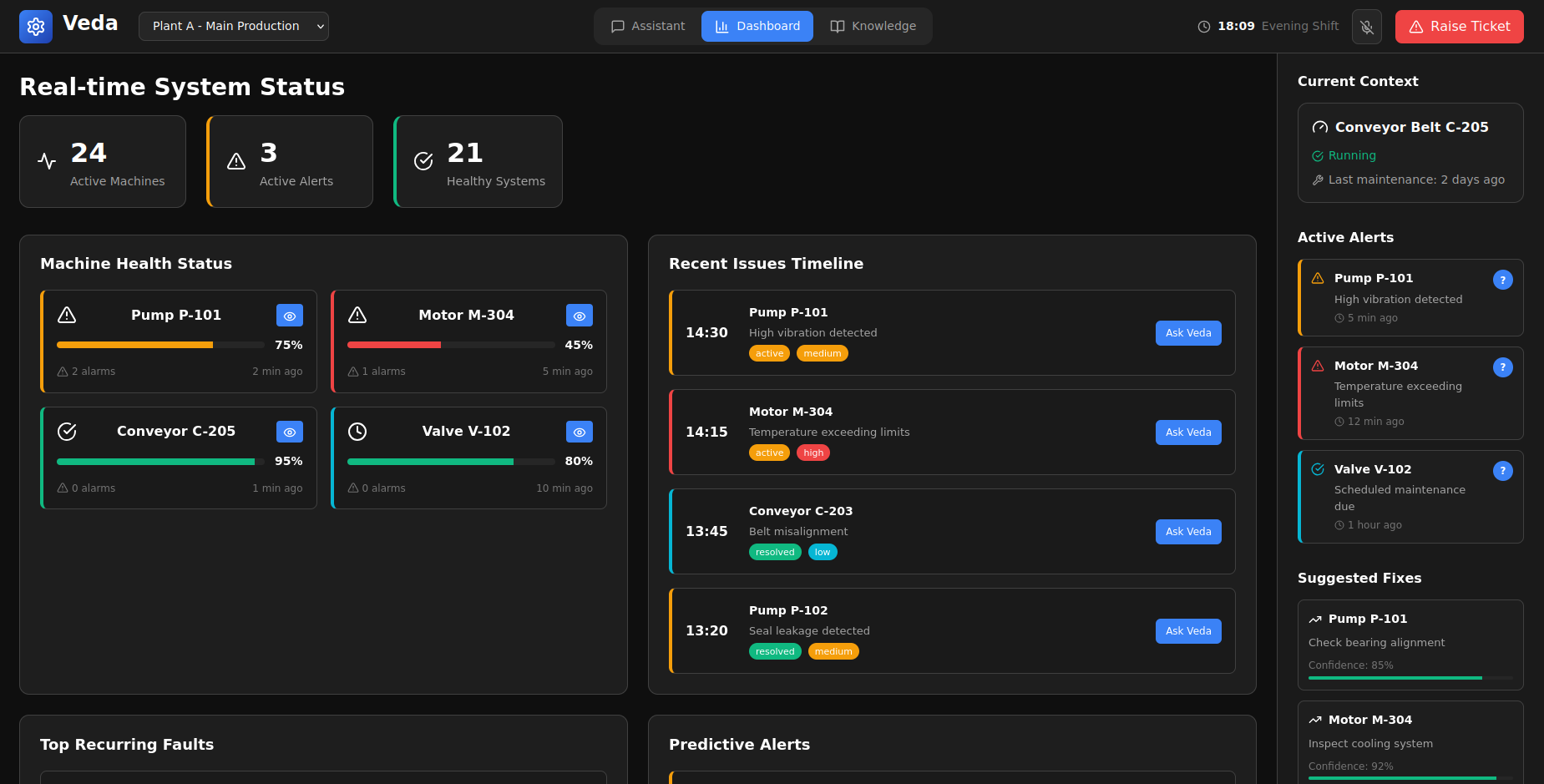Toggle the microphone mute button
Image resolution: width=1544 pixels, height=784 pixels.
1367,27
